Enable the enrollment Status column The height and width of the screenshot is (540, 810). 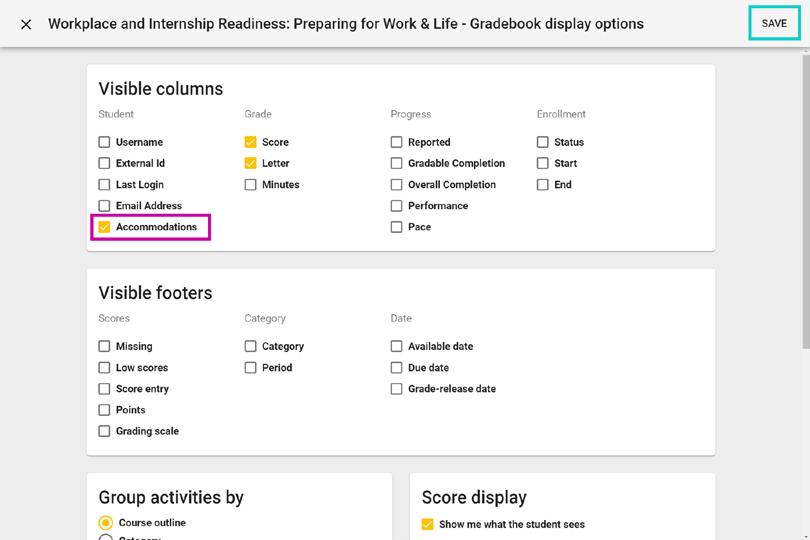[x=542, y=142]
